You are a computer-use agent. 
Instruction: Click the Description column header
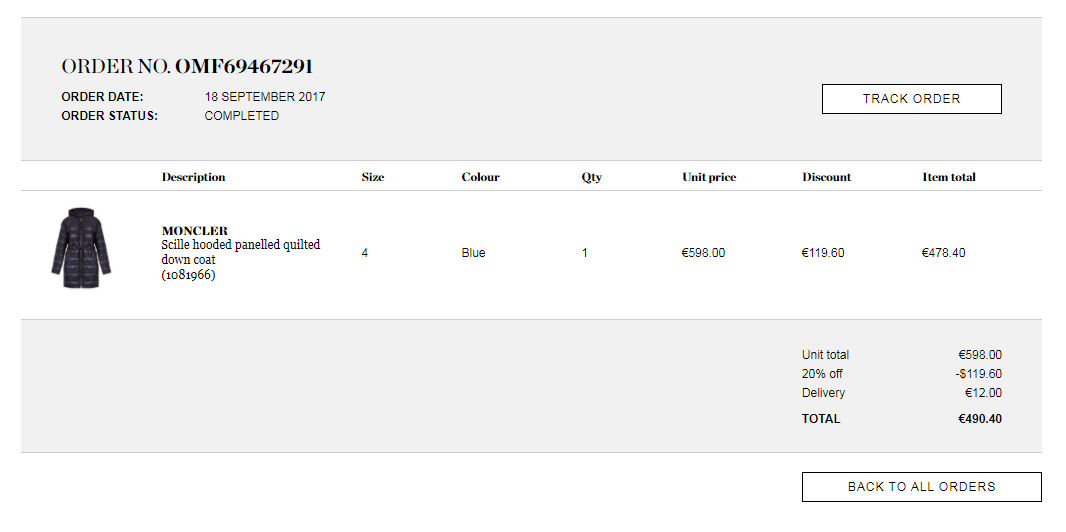tap(194, 177)
